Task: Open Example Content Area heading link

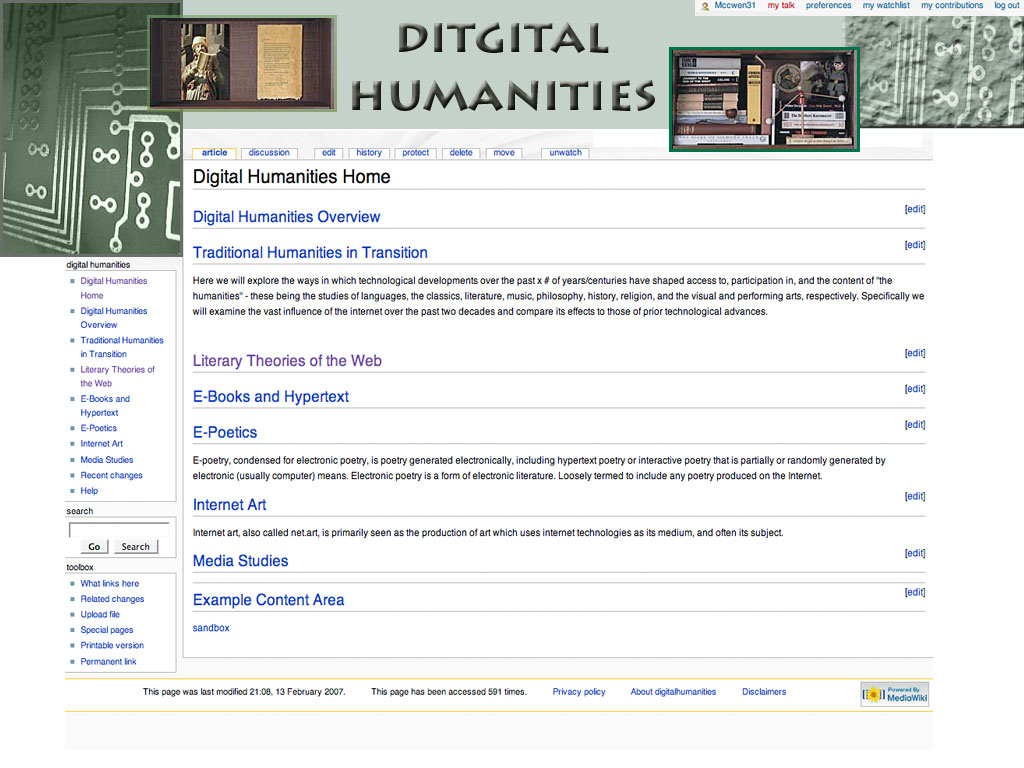Action: (x=268, y=600)
